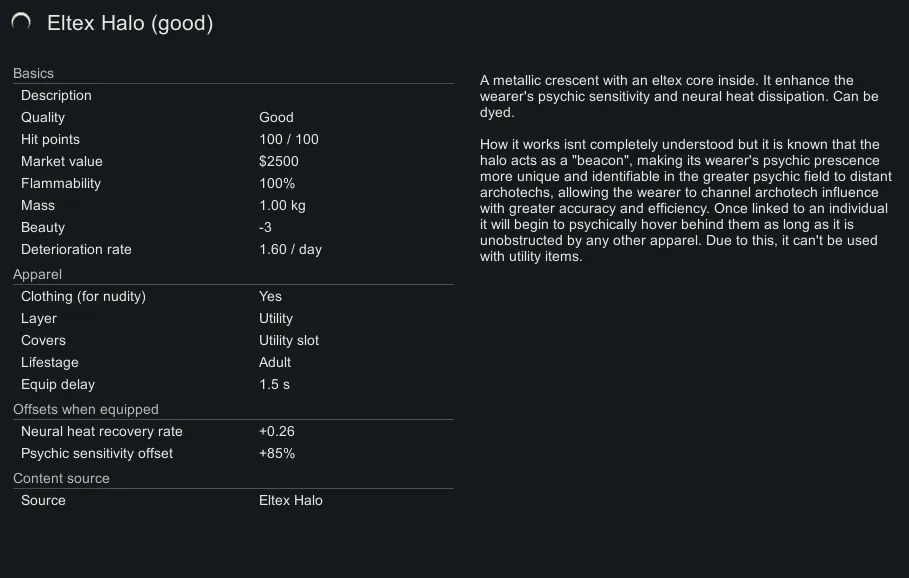The image size is (909, 578).
Task: Click the Offsets when equipped header
Action: click(86, 409)
